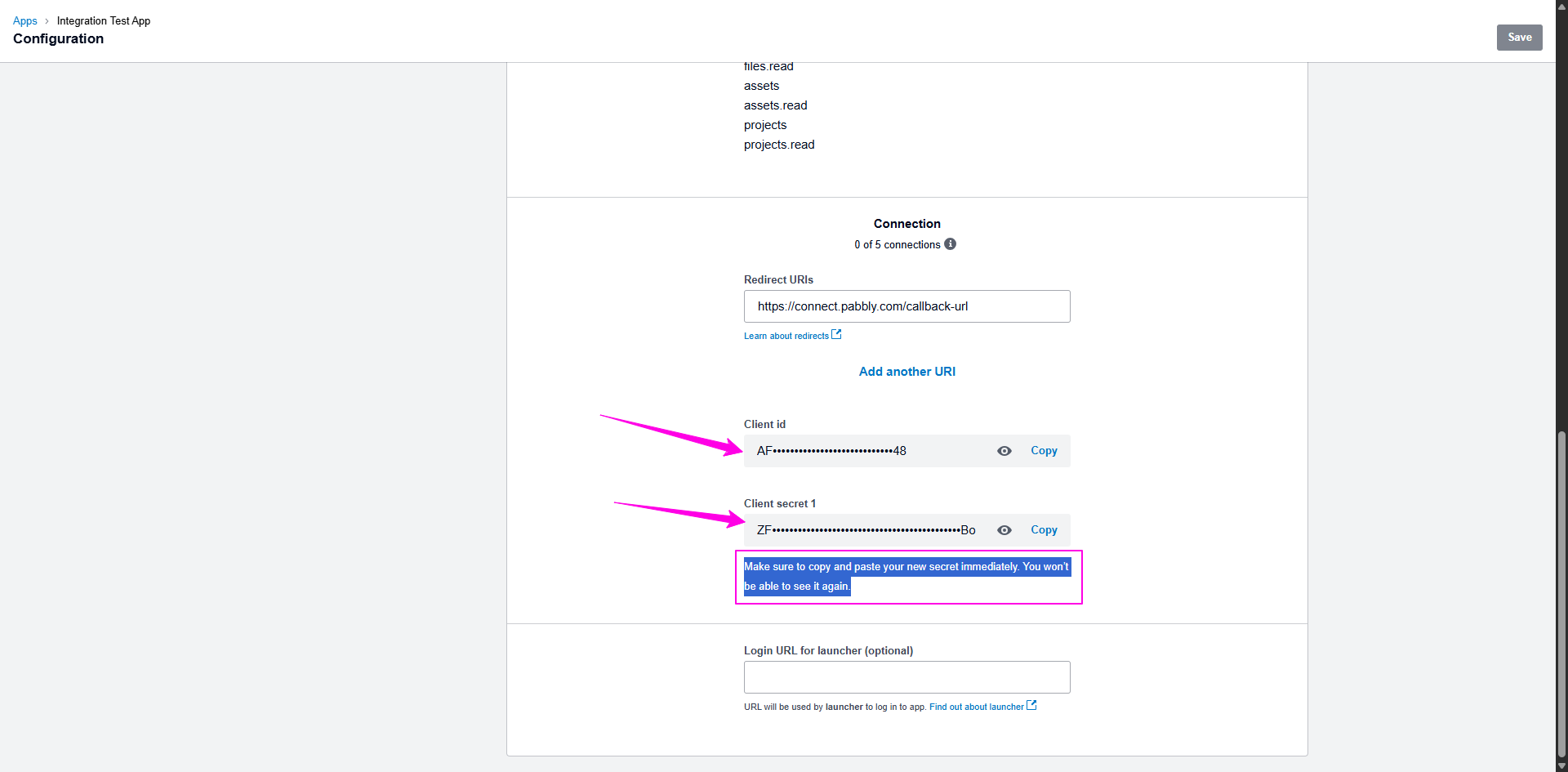Click the Integration Test App breadcrumb
This screenshot has height=772, width=1568.
click(104, 21)
